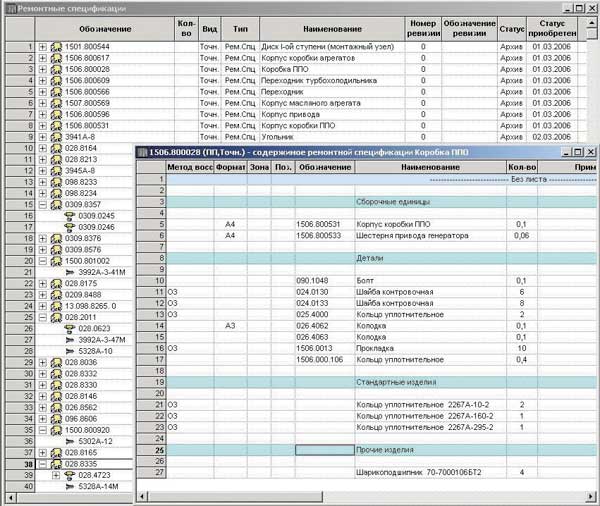Click the Статус приобретен column header

[552, 29]
